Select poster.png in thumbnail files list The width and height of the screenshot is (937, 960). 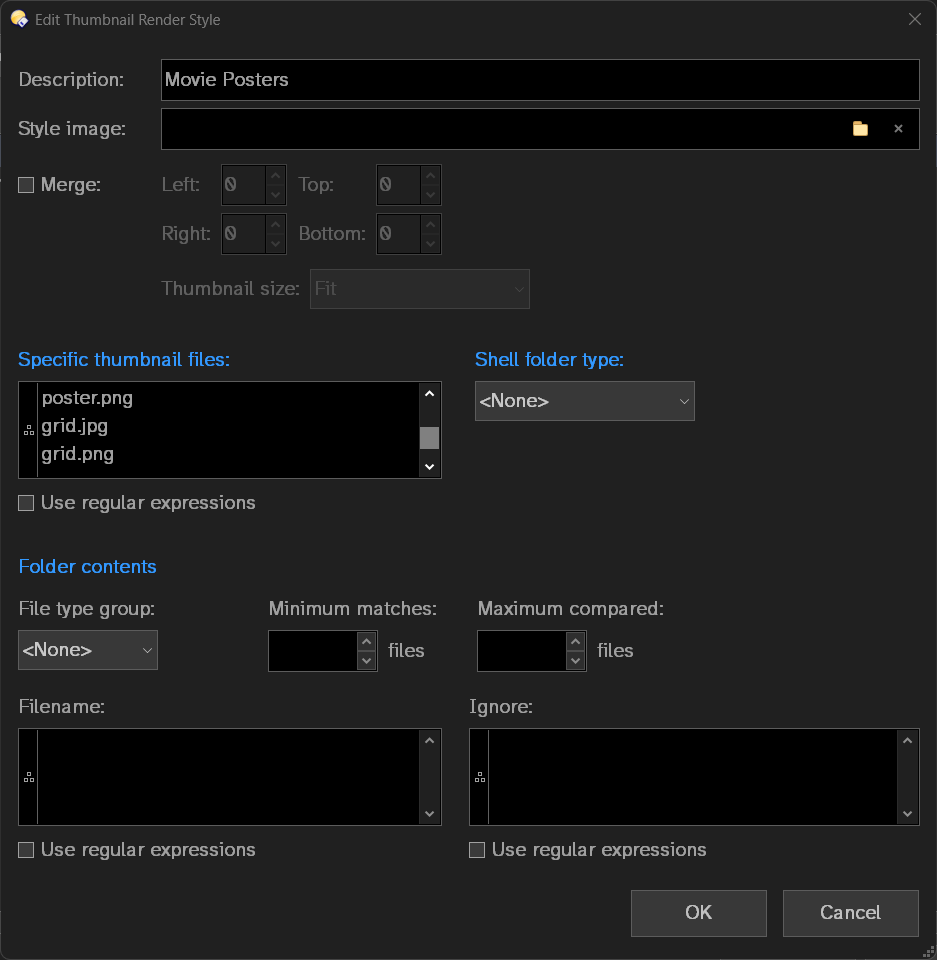87,398
